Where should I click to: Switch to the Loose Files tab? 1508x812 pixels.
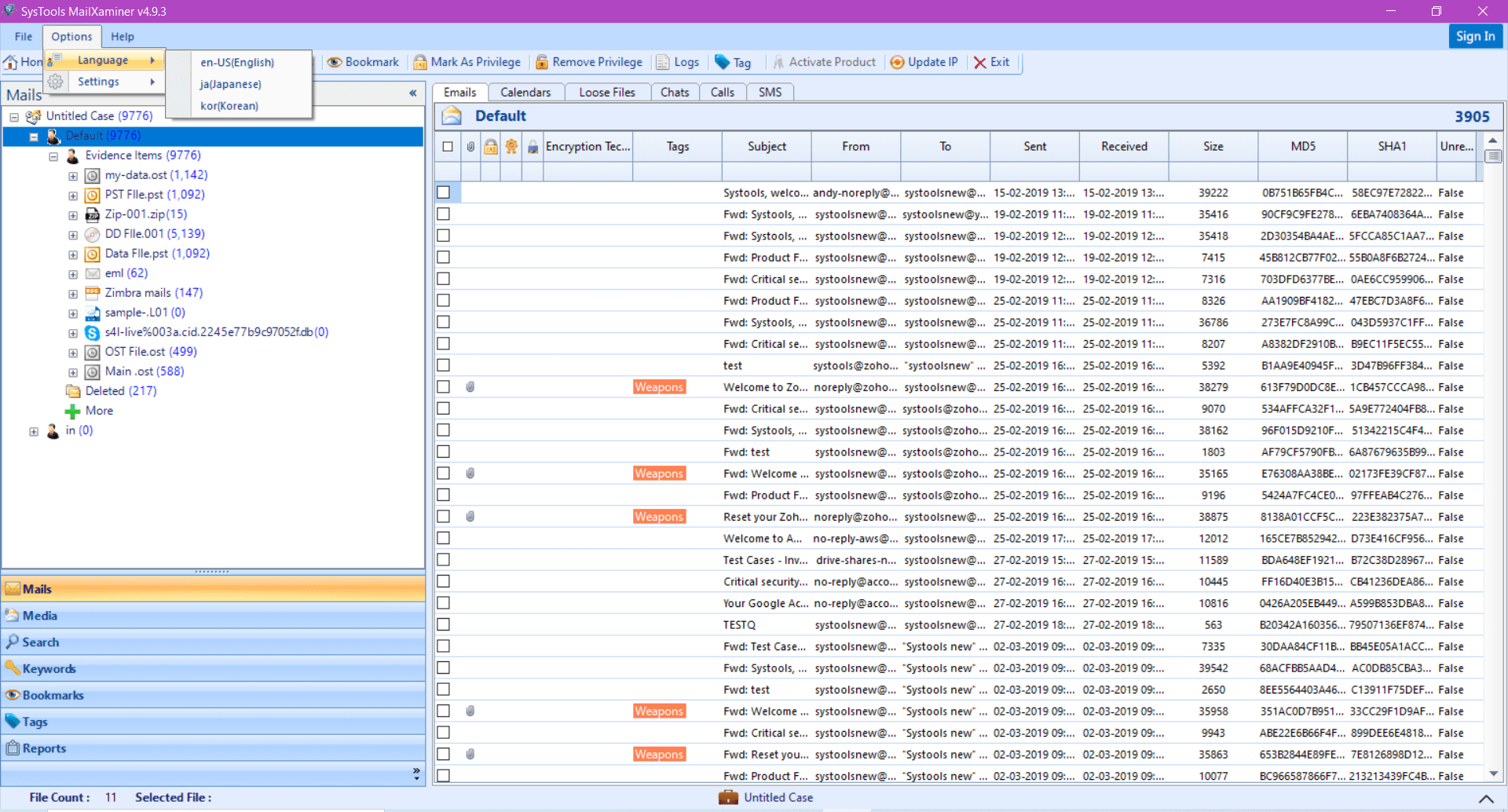(x=607, y=92)
